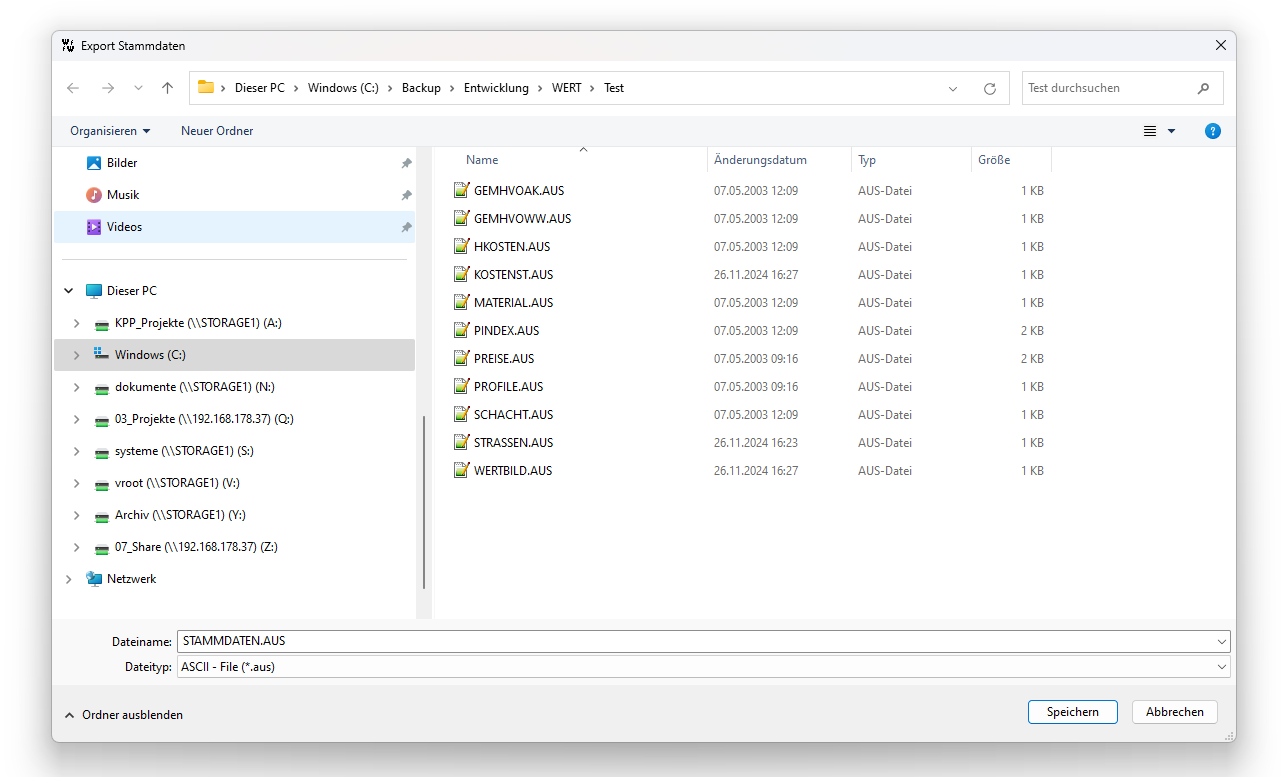Select the KOSTENST.AUS file icon
The height and width of the screenshot is (777, 1281).
pos(461,274)
